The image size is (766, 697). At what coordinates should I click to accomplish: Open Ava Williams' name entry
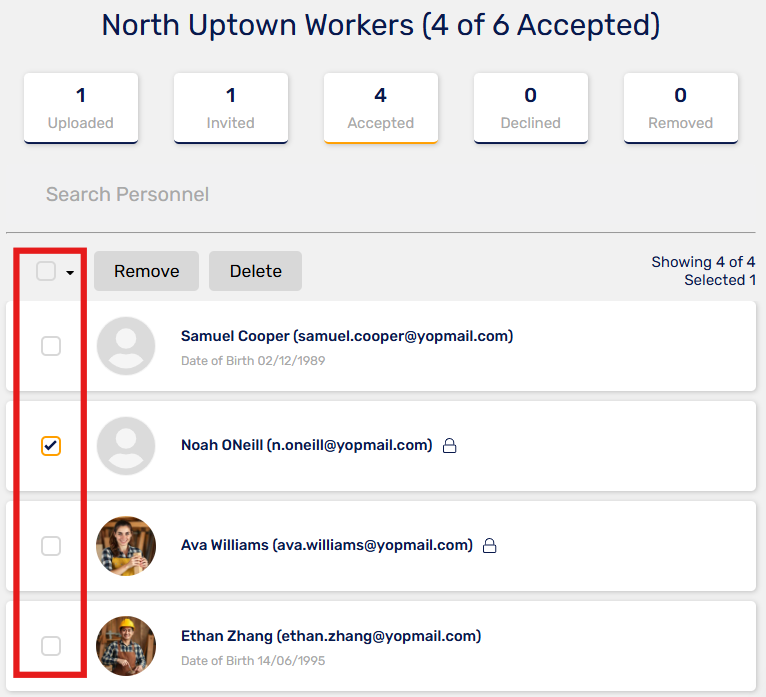(327, 545)
